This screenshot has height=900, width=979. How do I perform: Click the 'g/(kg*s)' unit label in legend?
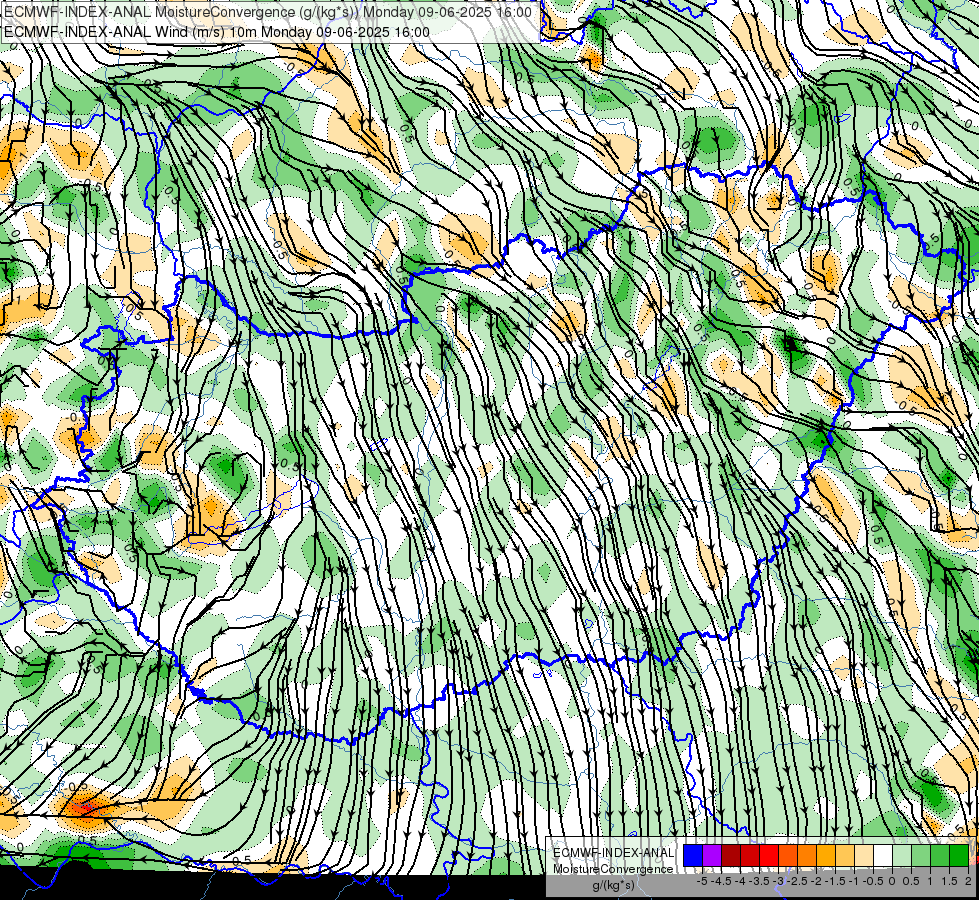coord(613,885)
